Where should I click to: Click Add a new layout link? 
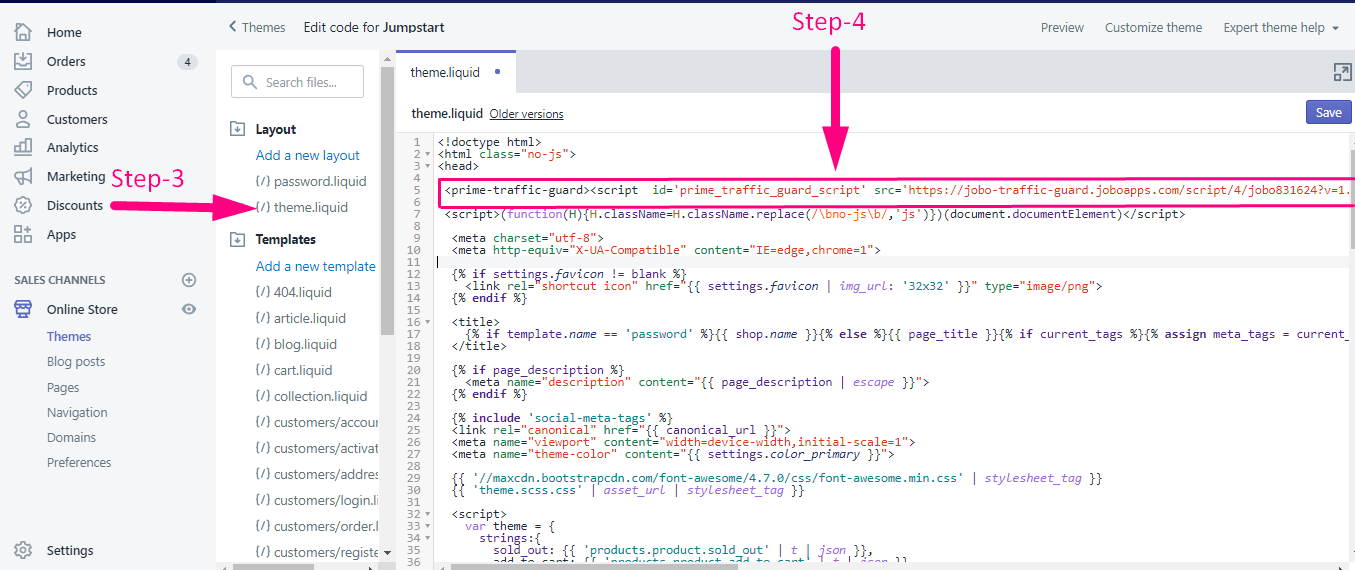307,155
